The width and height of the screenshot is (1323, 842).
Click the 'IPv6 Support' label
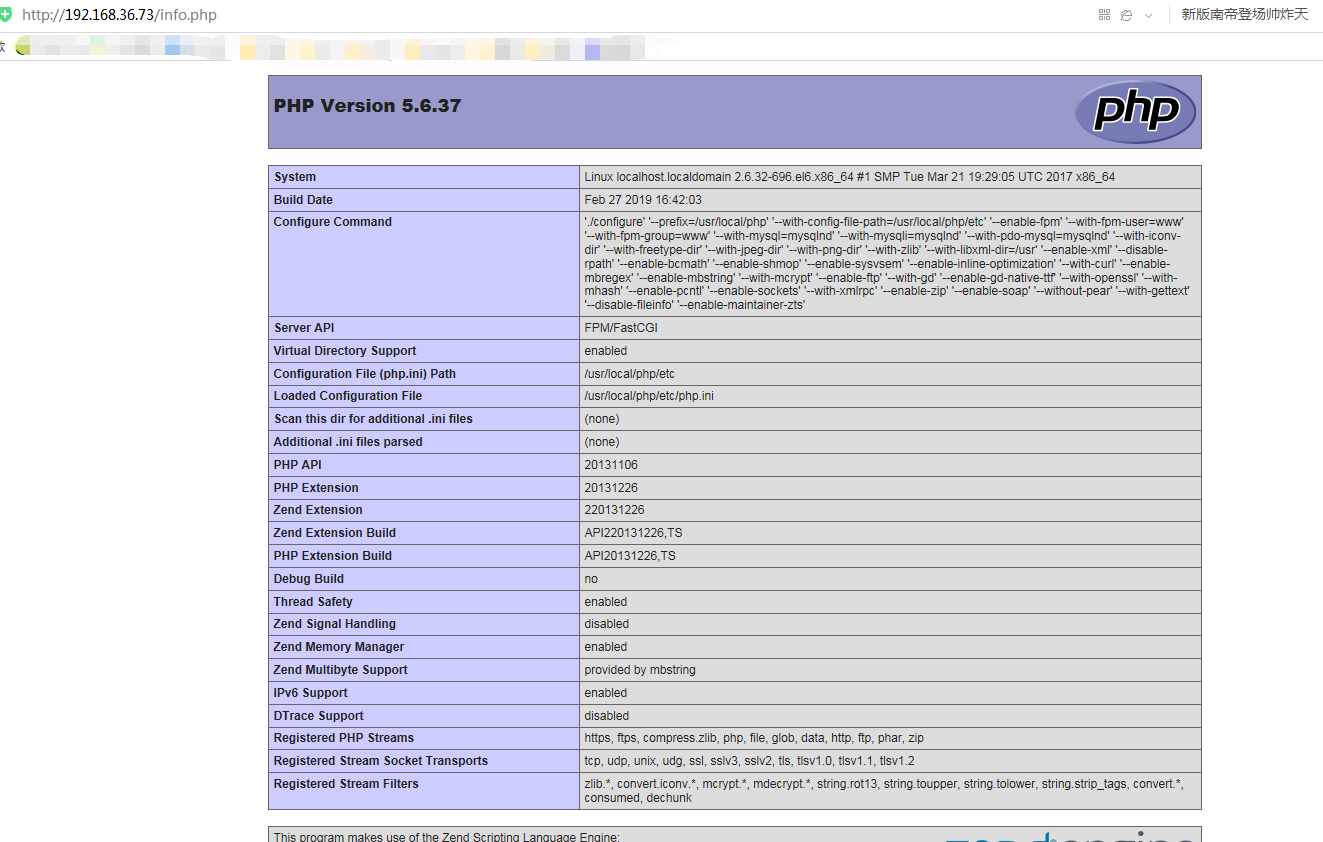point(311,693)
